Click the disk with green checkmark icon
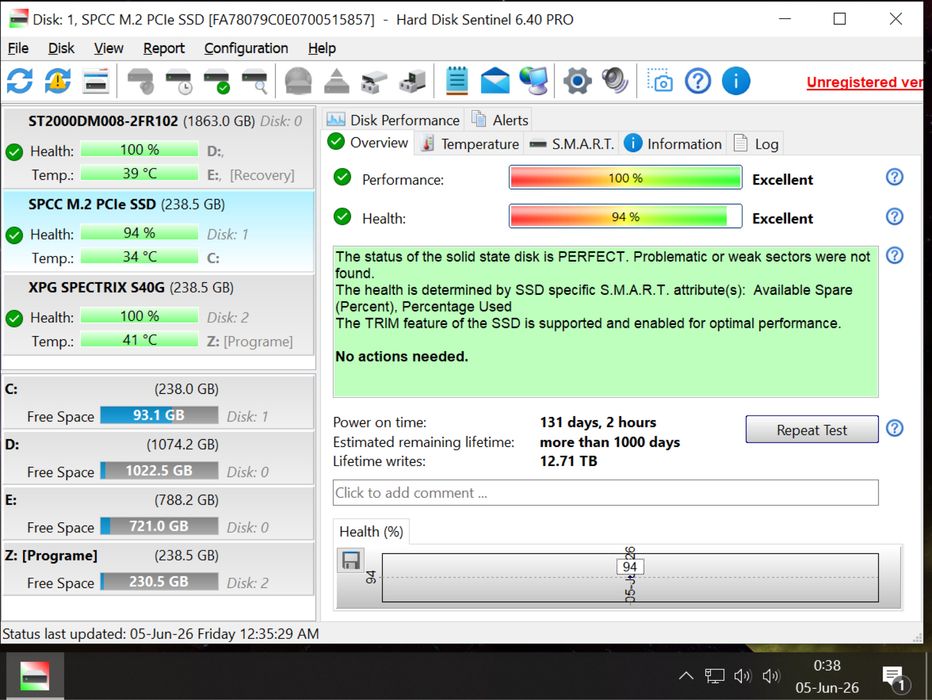The height and width of the screenshot is (700, 932). point(216,81)
